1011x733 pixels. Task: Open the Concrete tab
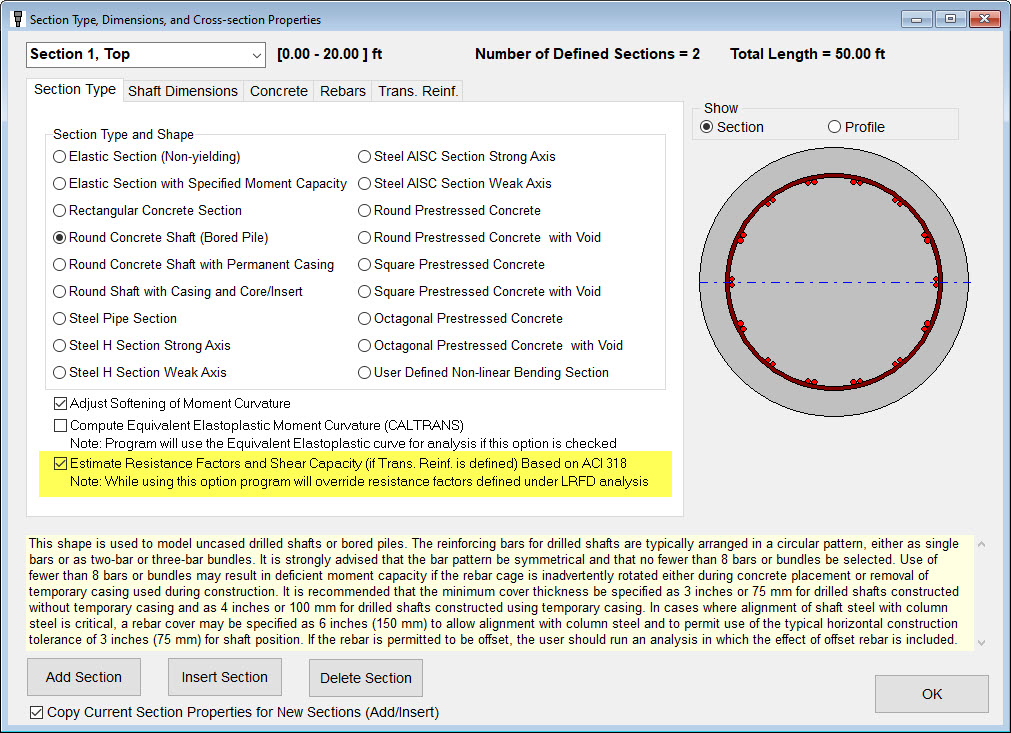click(x=278, y=91)
